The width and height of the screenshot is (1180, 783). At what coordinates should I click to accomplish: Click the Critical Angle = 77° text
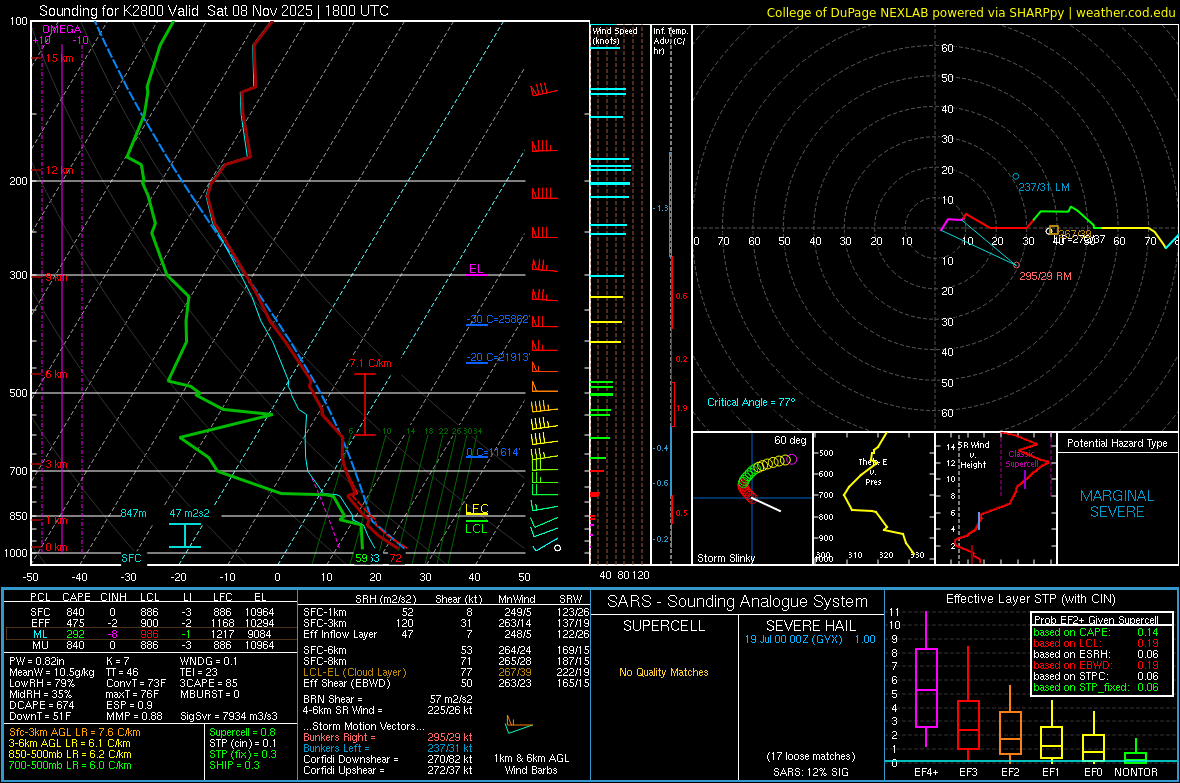(x=751, y=402)
